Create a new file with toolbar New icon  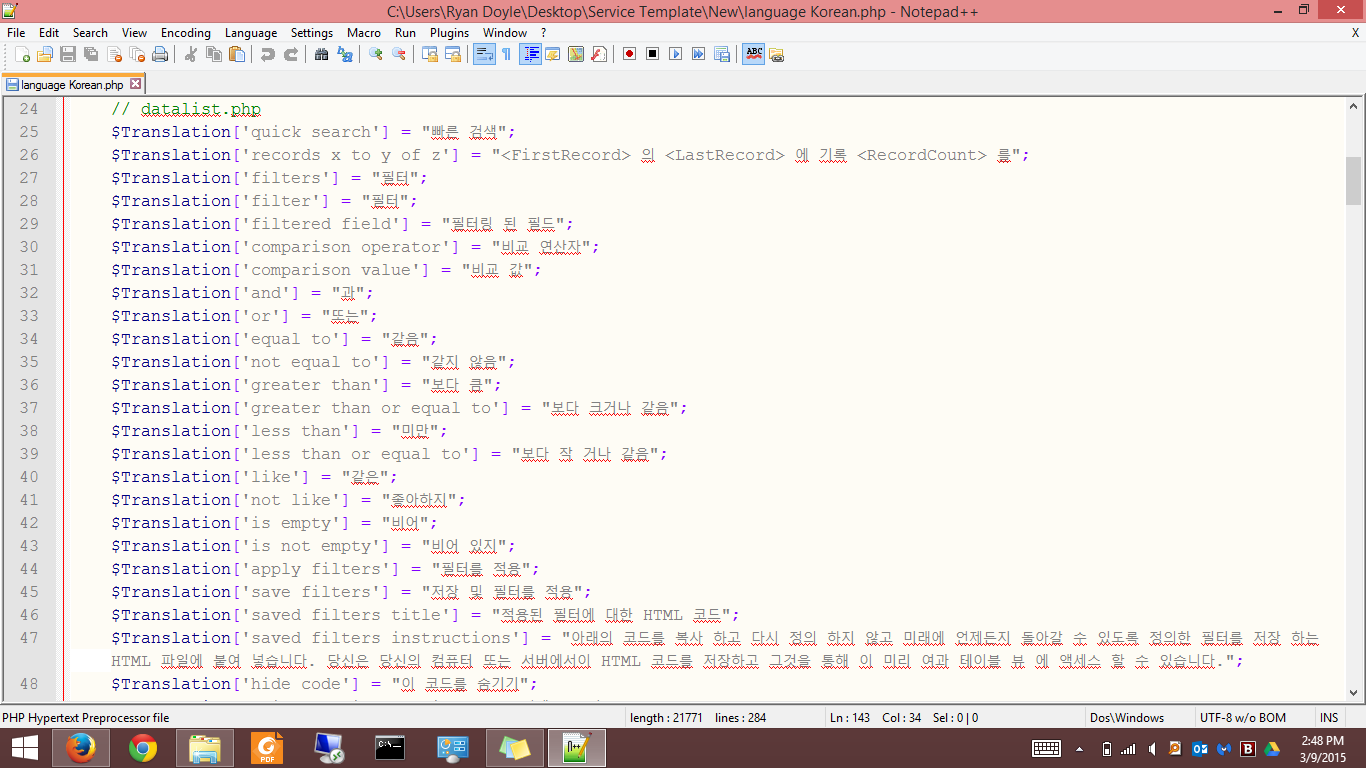coord(22,54)
